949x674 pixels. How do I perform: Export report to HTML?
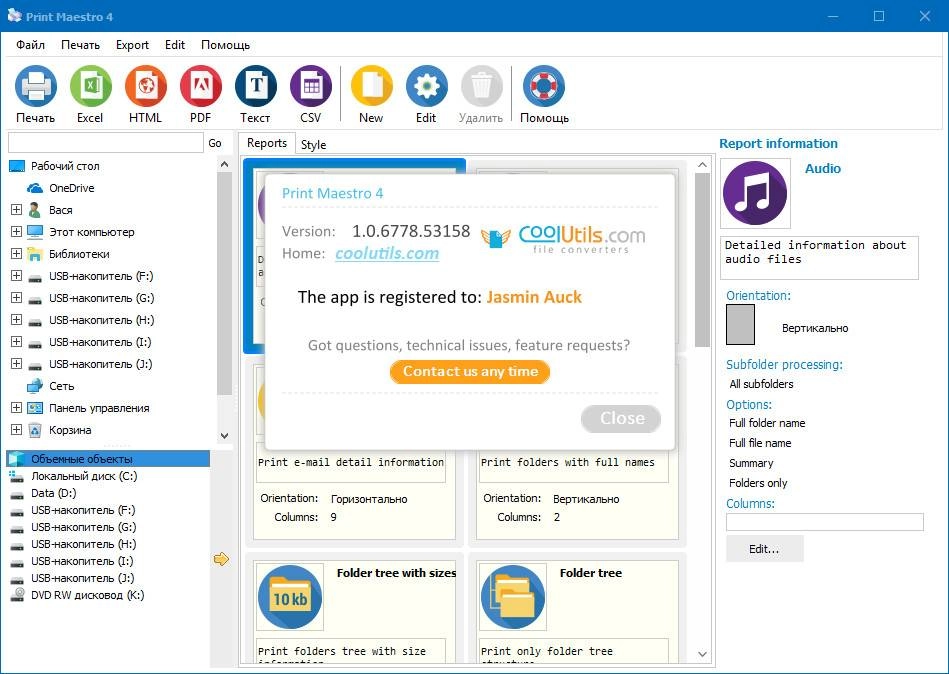[x=146, y=86]
